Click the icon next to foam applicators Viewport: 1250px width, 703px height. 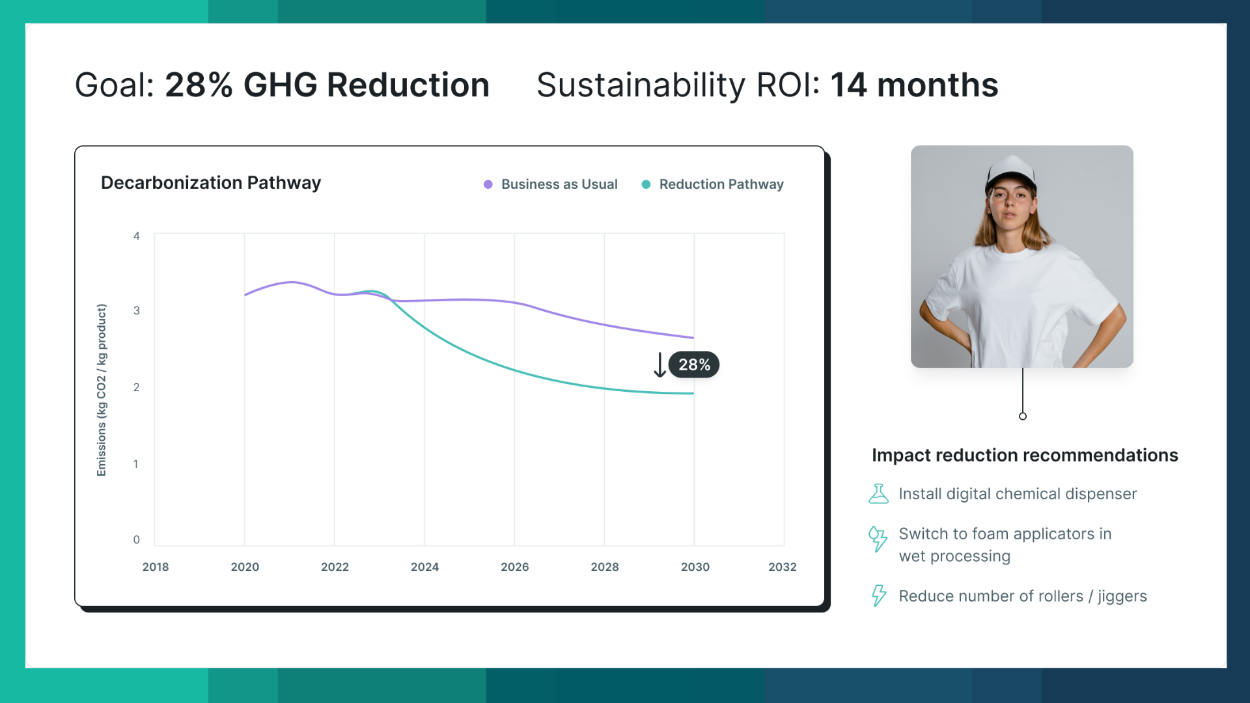coord(878,540)
